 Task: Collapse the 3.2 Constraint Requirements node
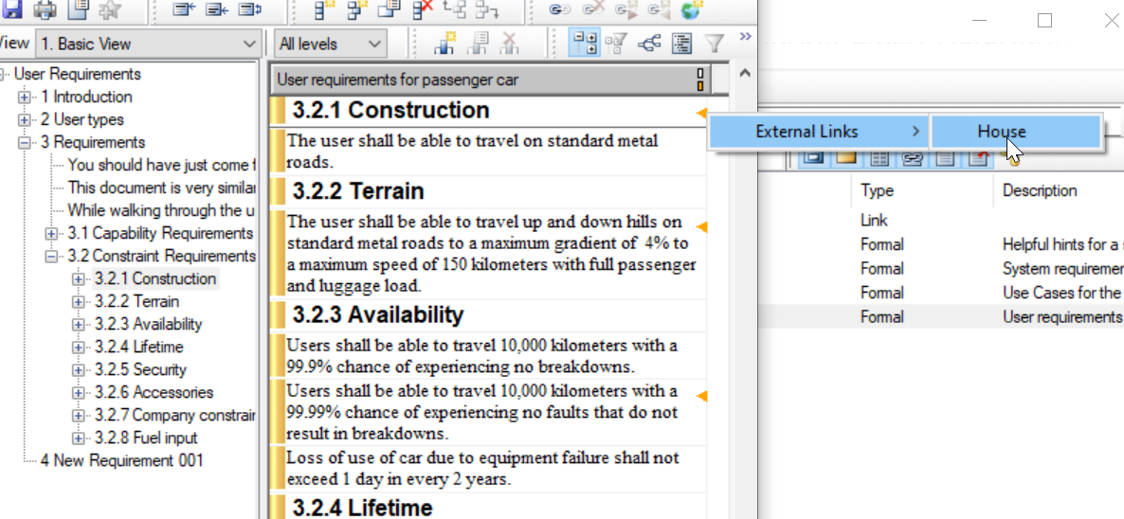click(52, 256)
